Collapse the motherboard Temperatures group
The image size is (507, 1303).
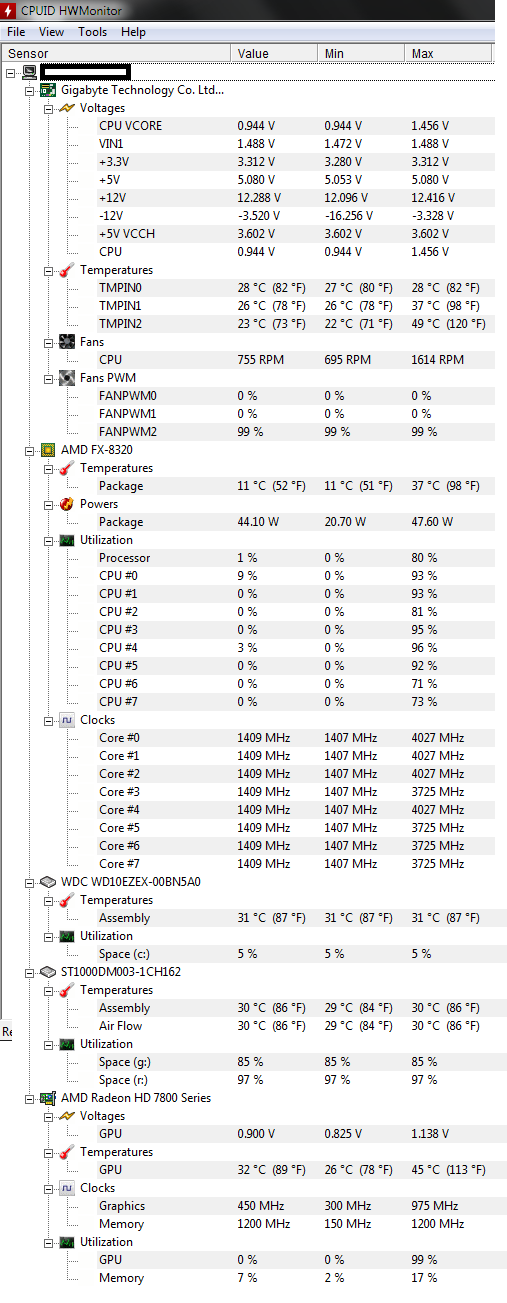[x=47, y=270]
